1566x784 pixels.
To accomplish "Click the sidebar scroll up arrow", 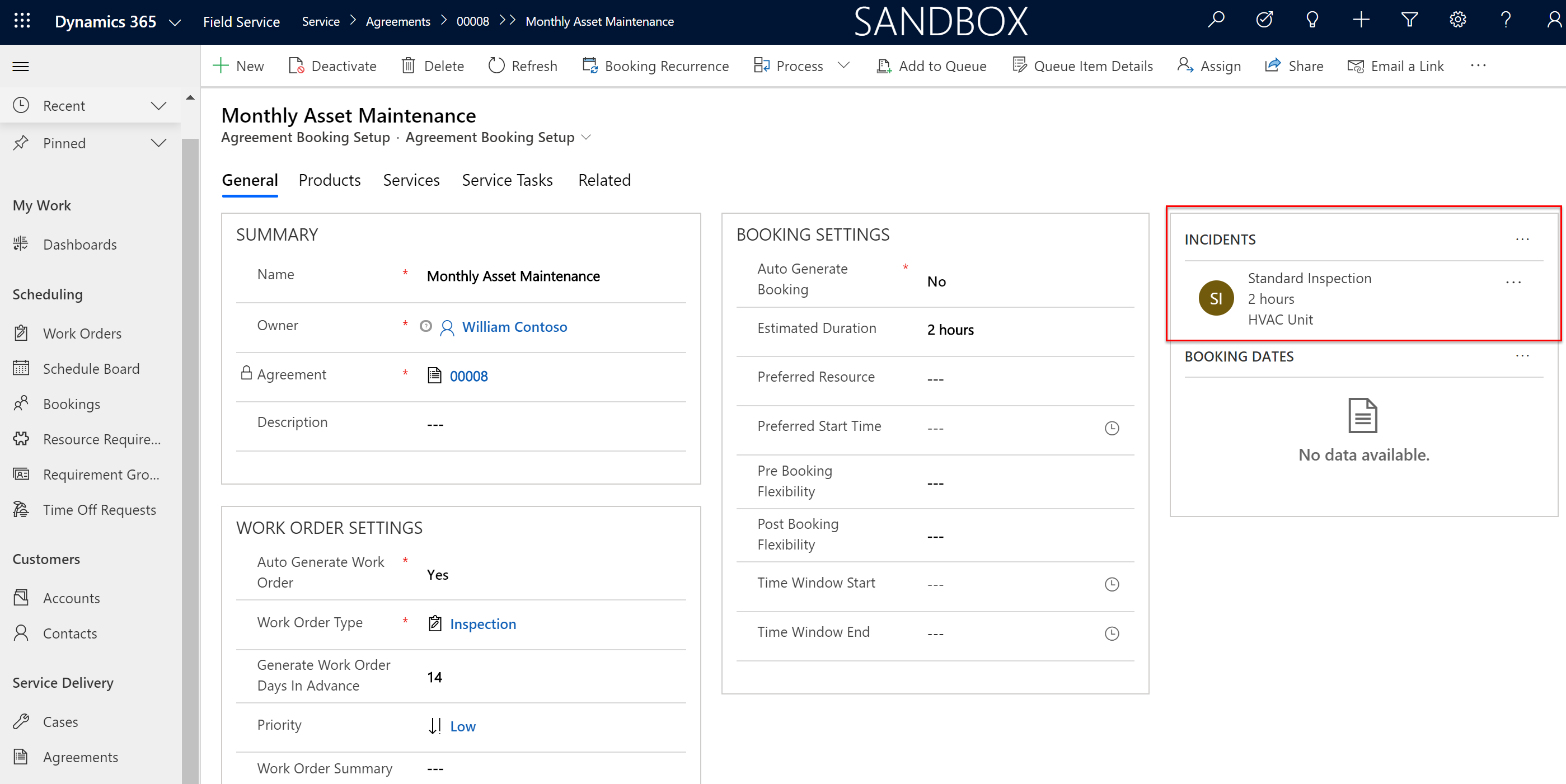I will click(190, 97).
